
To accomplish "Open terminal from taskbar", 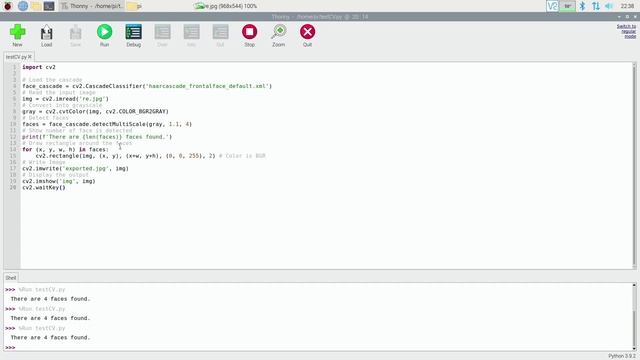I will tap(49, 6).
